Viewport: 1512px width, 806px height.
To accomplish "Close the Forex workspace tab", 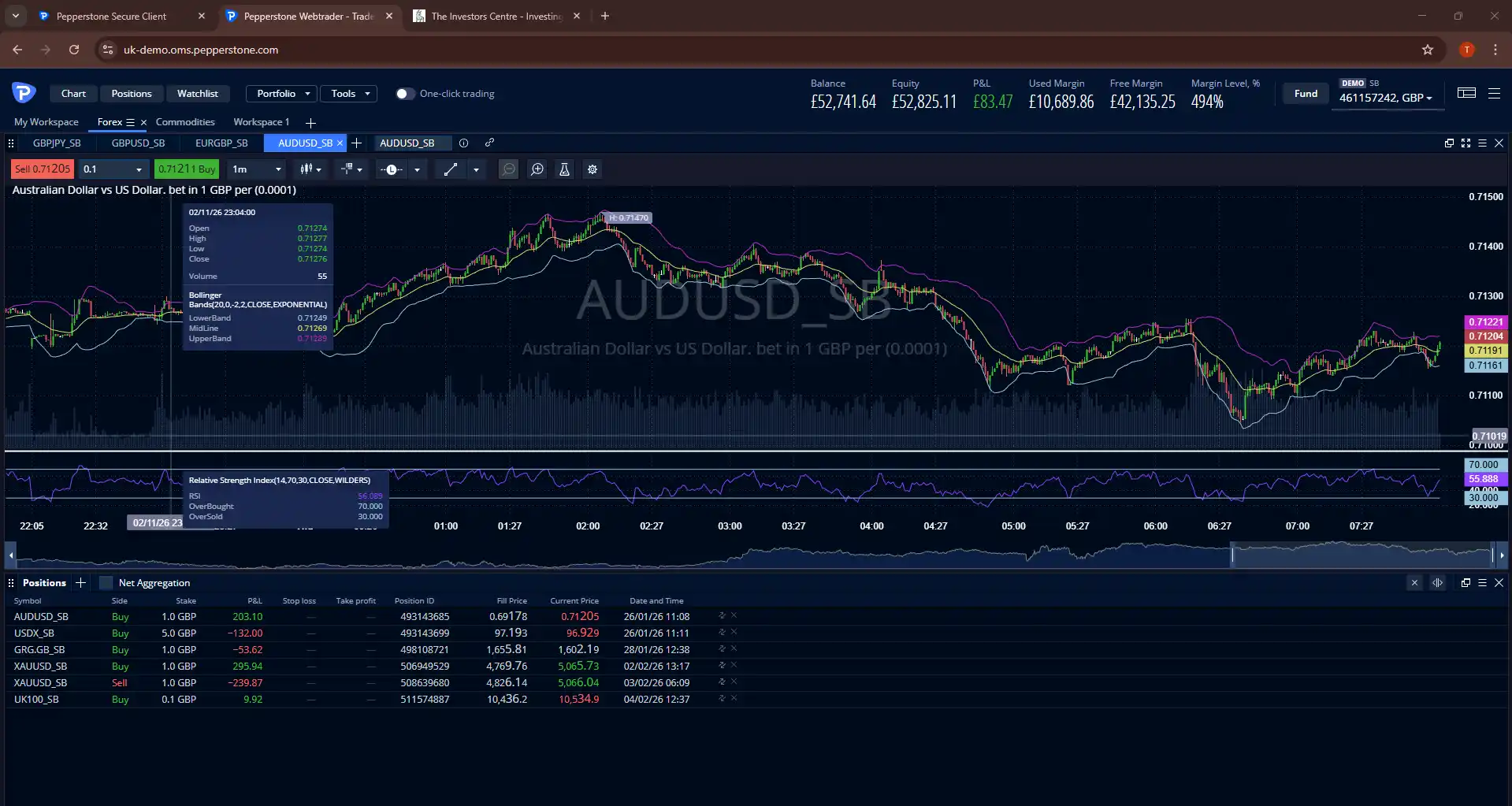I will click(x=143, y=122).
